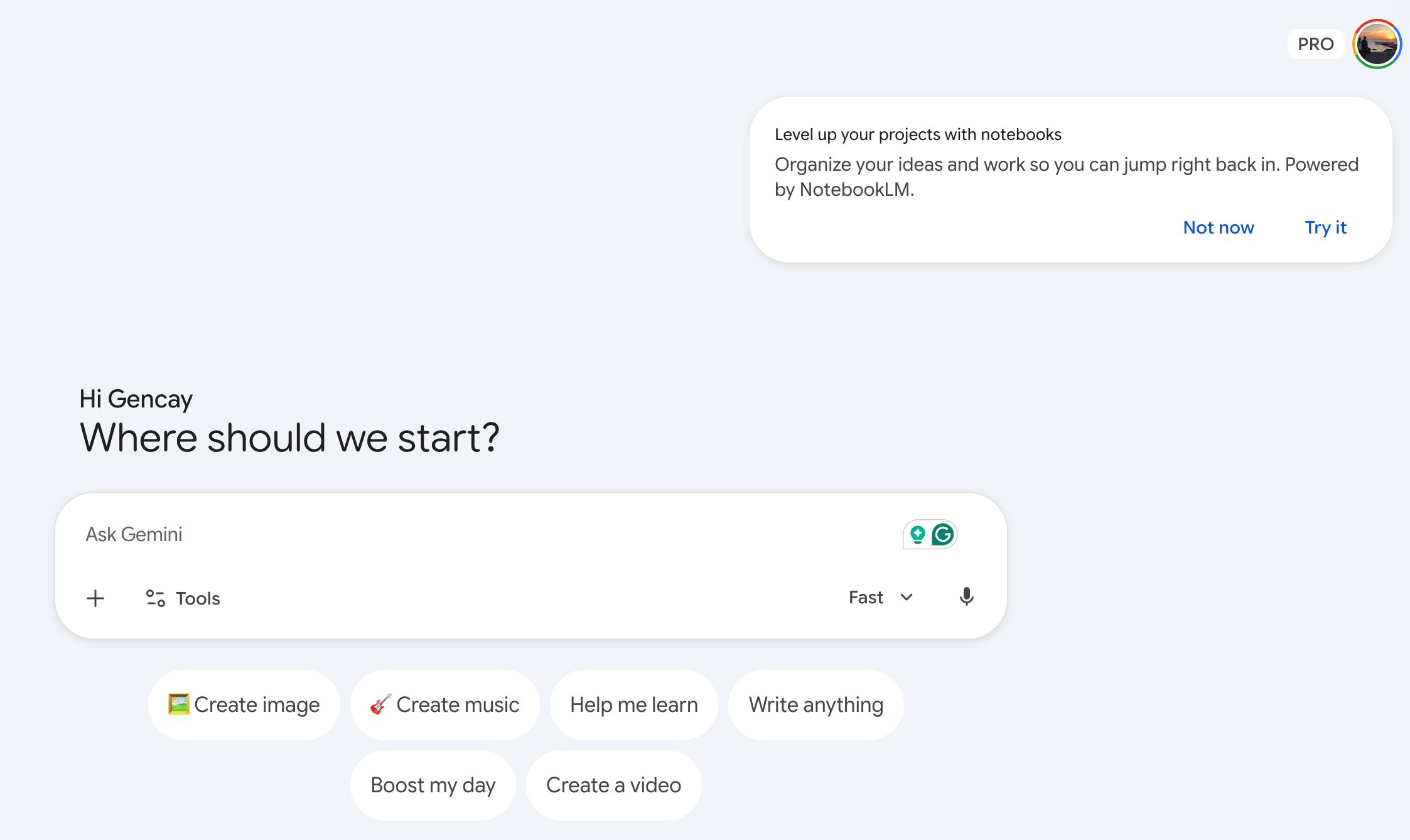Click the chevron next to Fast

click(x=907, y=597)
